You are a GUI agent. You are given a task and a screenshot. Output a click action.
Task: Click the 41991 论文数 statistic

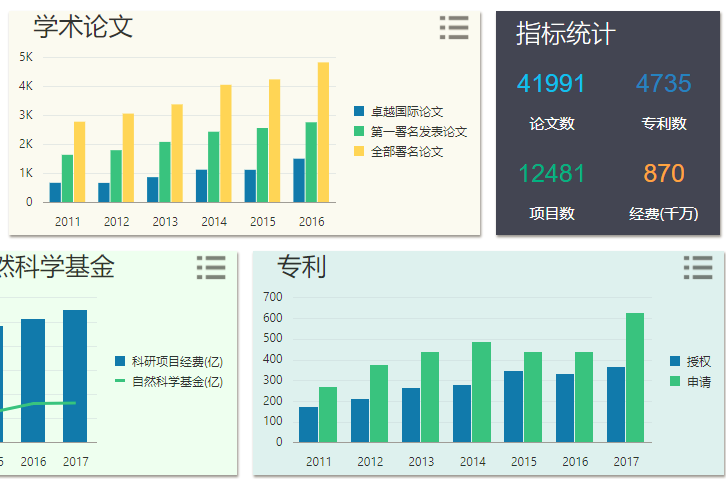click(551, 84)
